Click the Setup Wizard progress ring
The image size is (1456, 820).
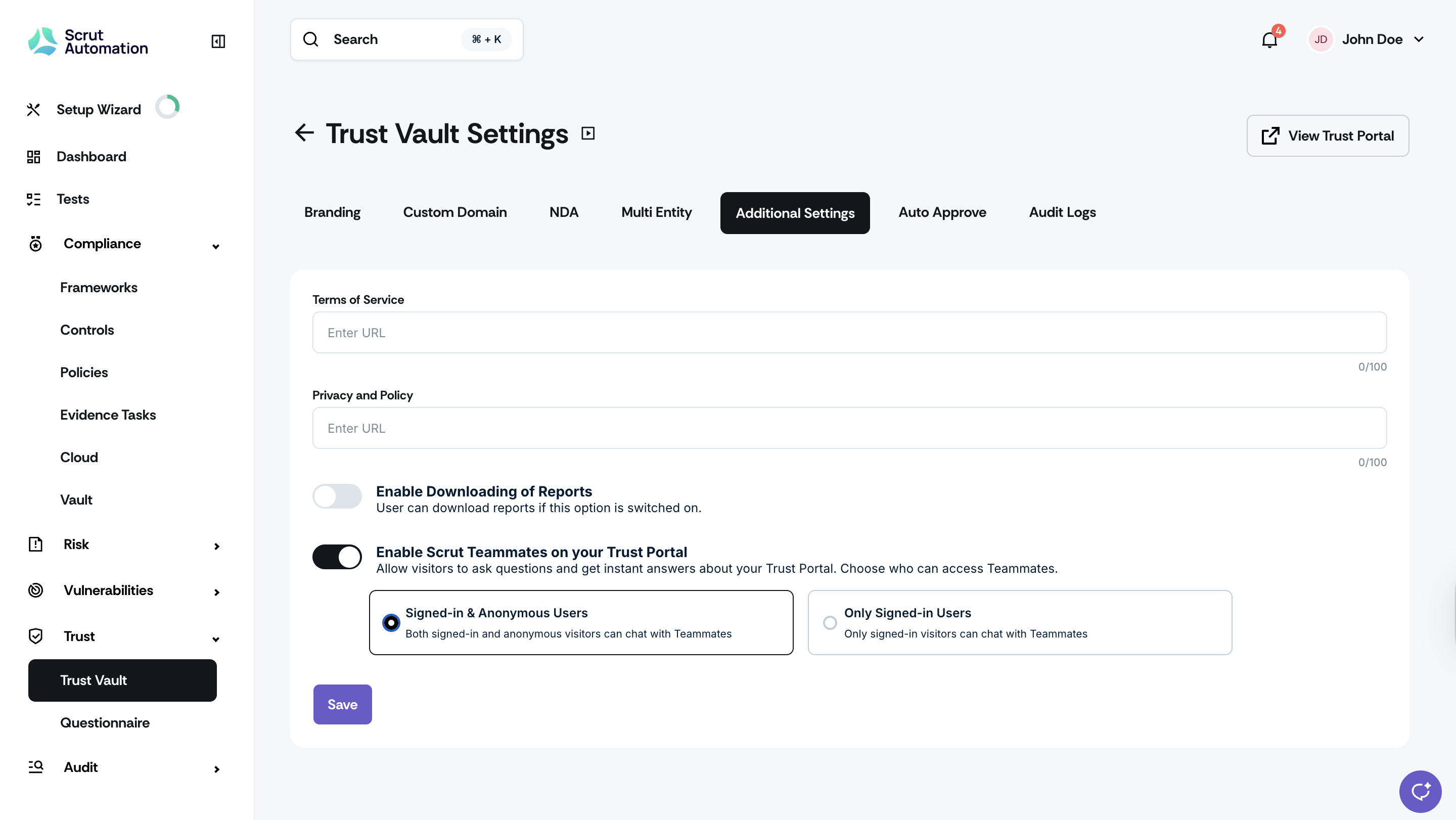(167, 107)
